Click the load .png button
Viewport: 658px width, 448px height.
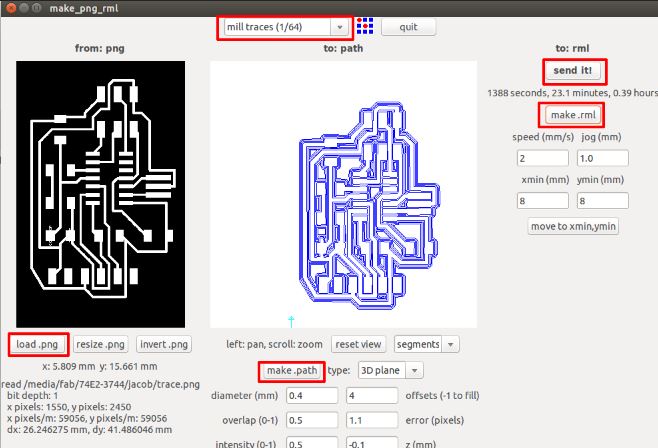click(37, 344)
